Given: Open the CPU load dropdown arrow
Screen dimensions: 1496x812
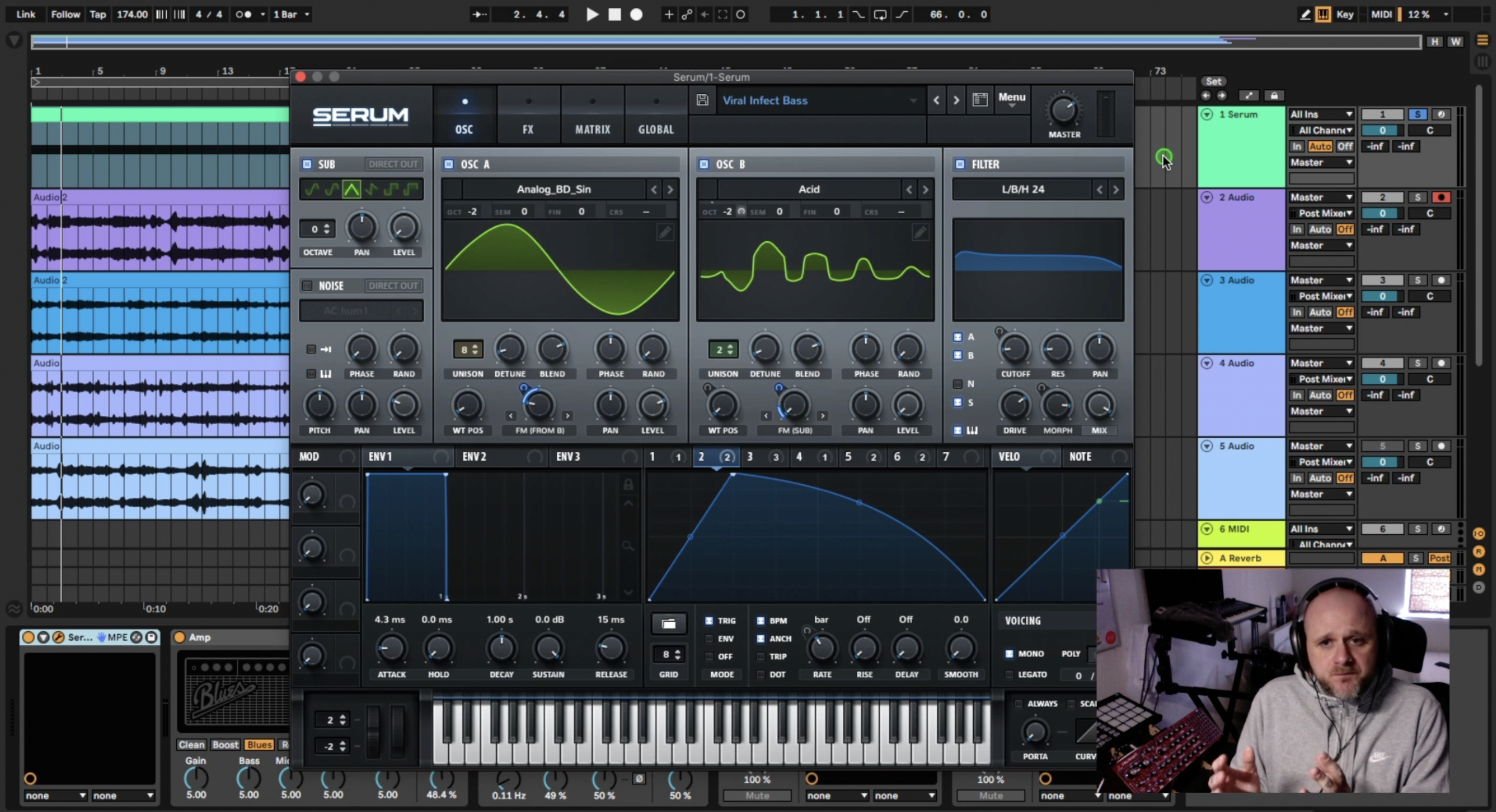Looking at the screenshot, I should click(1446, 15).
